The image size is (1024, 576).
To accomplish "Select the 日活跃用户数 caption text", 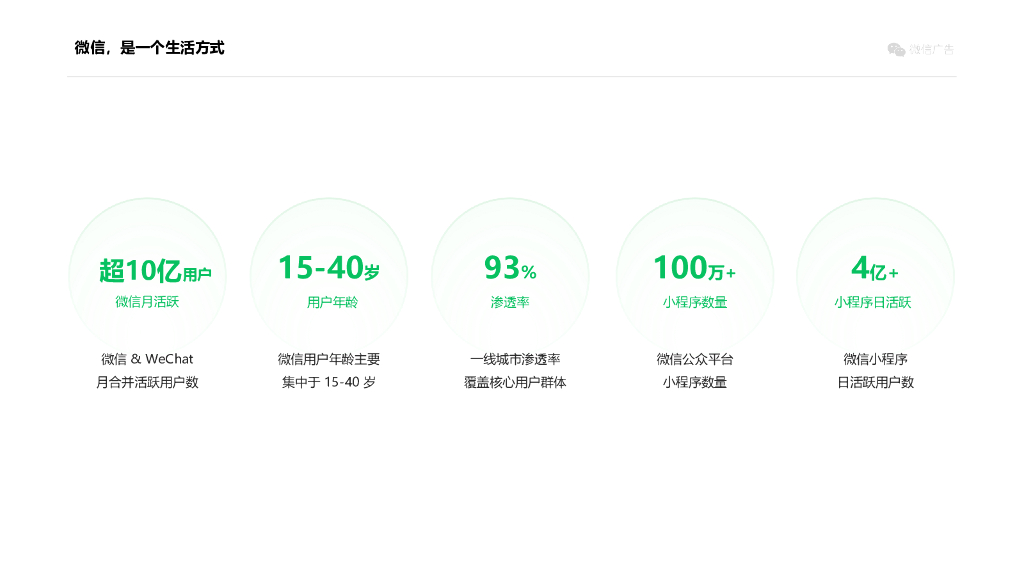I will pos(875,383).
